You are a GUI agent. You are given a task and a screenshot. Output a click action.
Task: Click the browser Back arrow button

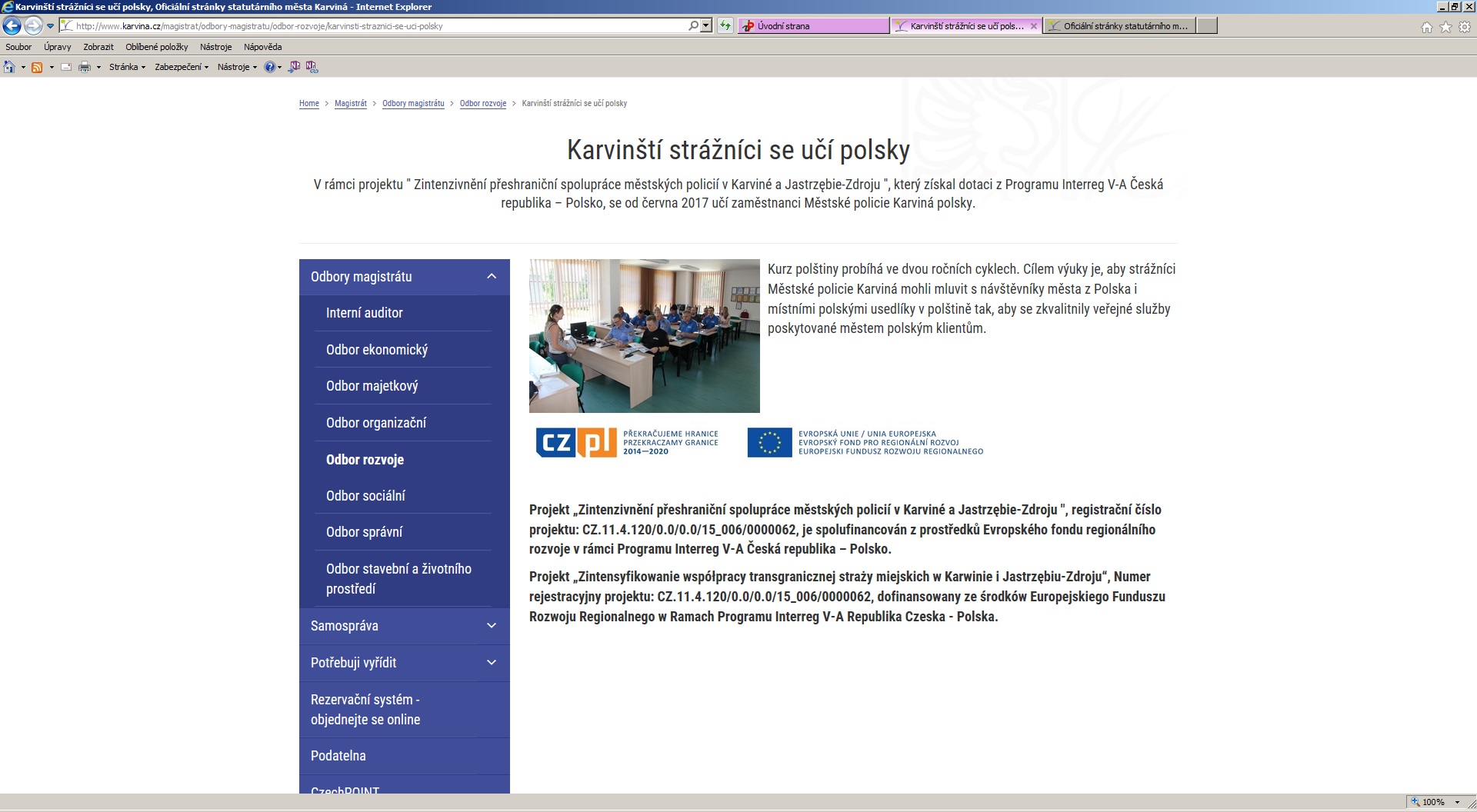[x=12, y=26]
